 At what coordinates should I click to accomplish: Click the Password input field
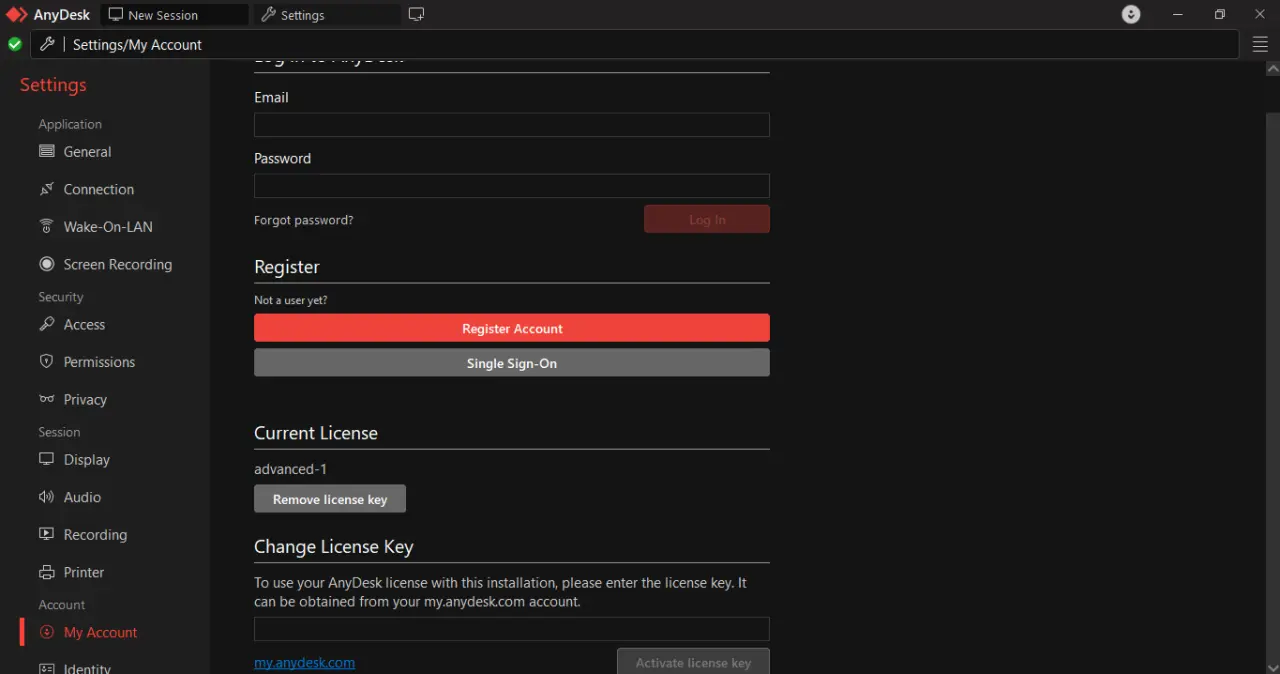(511, 185)
